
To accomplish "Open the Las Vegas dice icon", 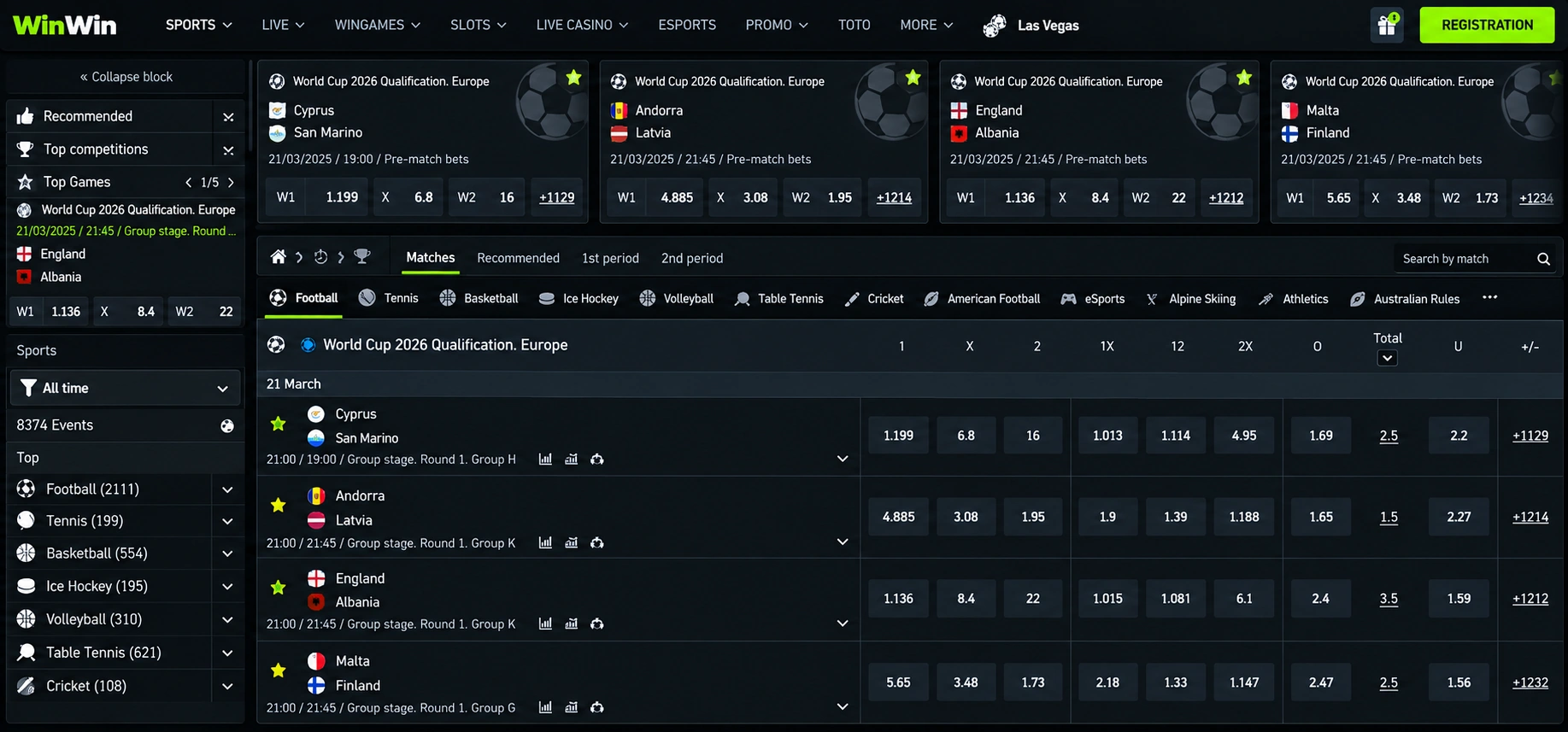I will [995, 26].
